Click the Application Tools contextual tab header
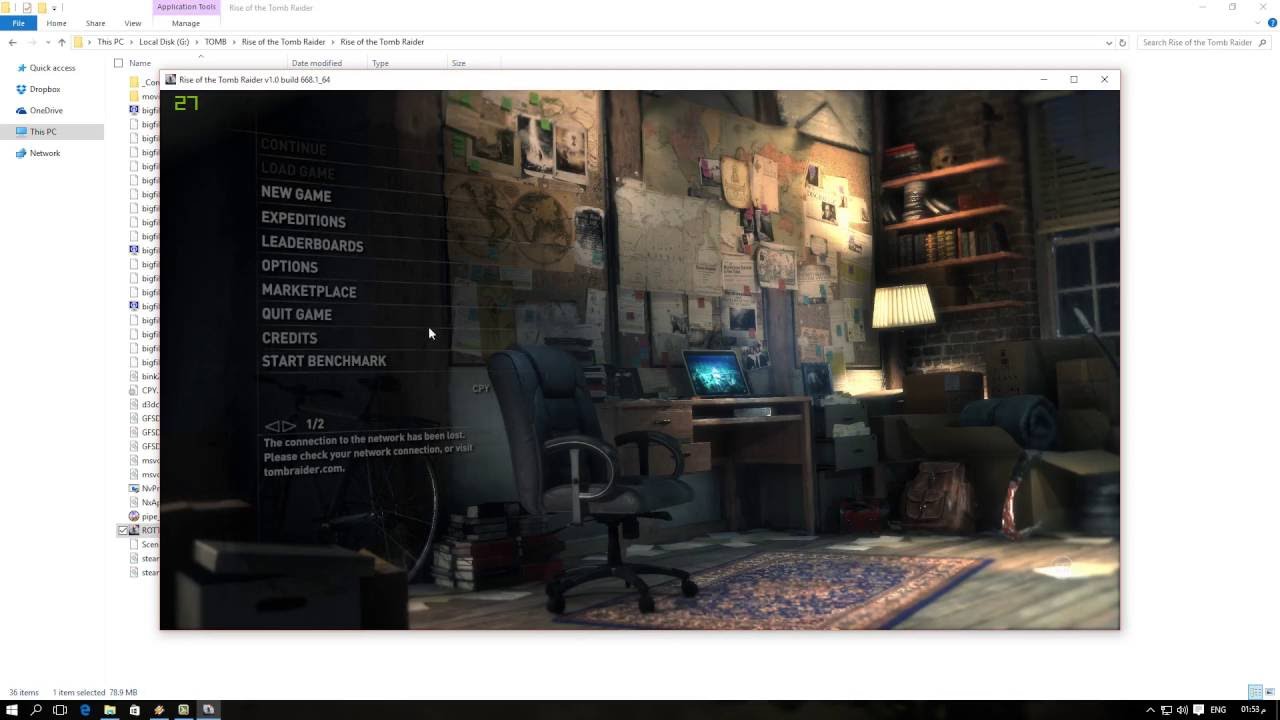The image size is (1280, 720). [186, 7]
